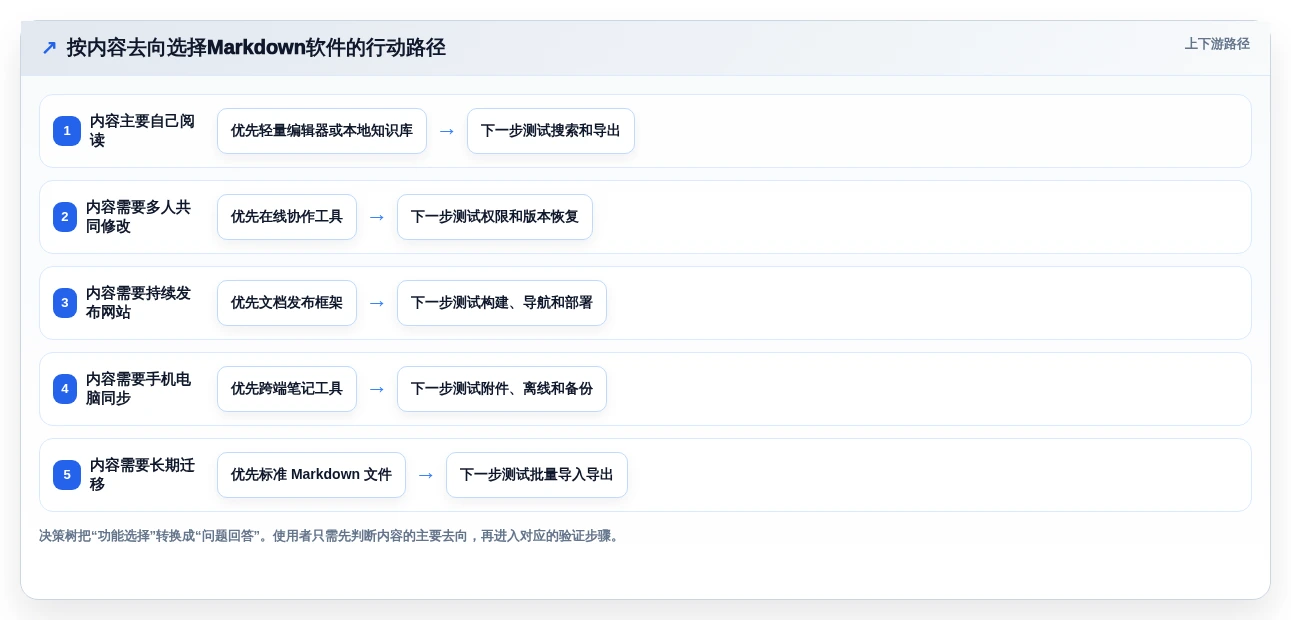This screenshot has height=620, width=1291.
Task: Click the step 5 number badge
Action: (67, 475)
